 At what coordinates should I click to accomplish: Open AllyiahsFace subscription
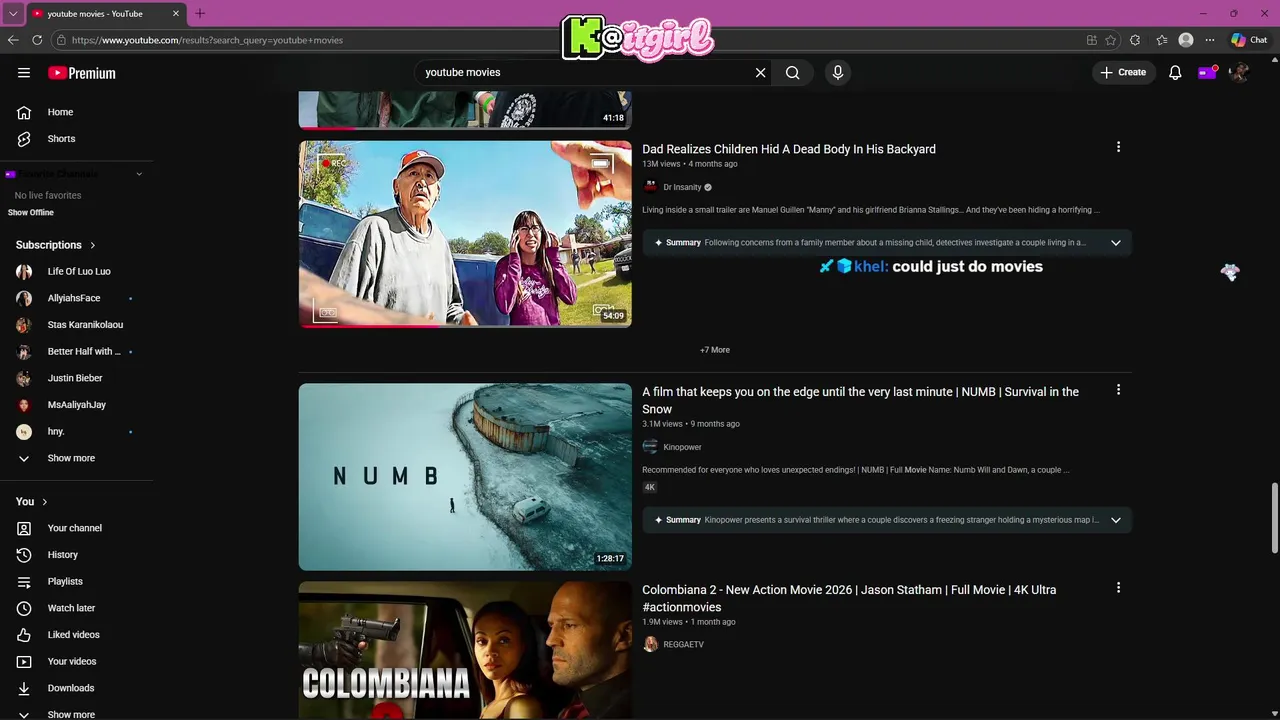point(76,298)
